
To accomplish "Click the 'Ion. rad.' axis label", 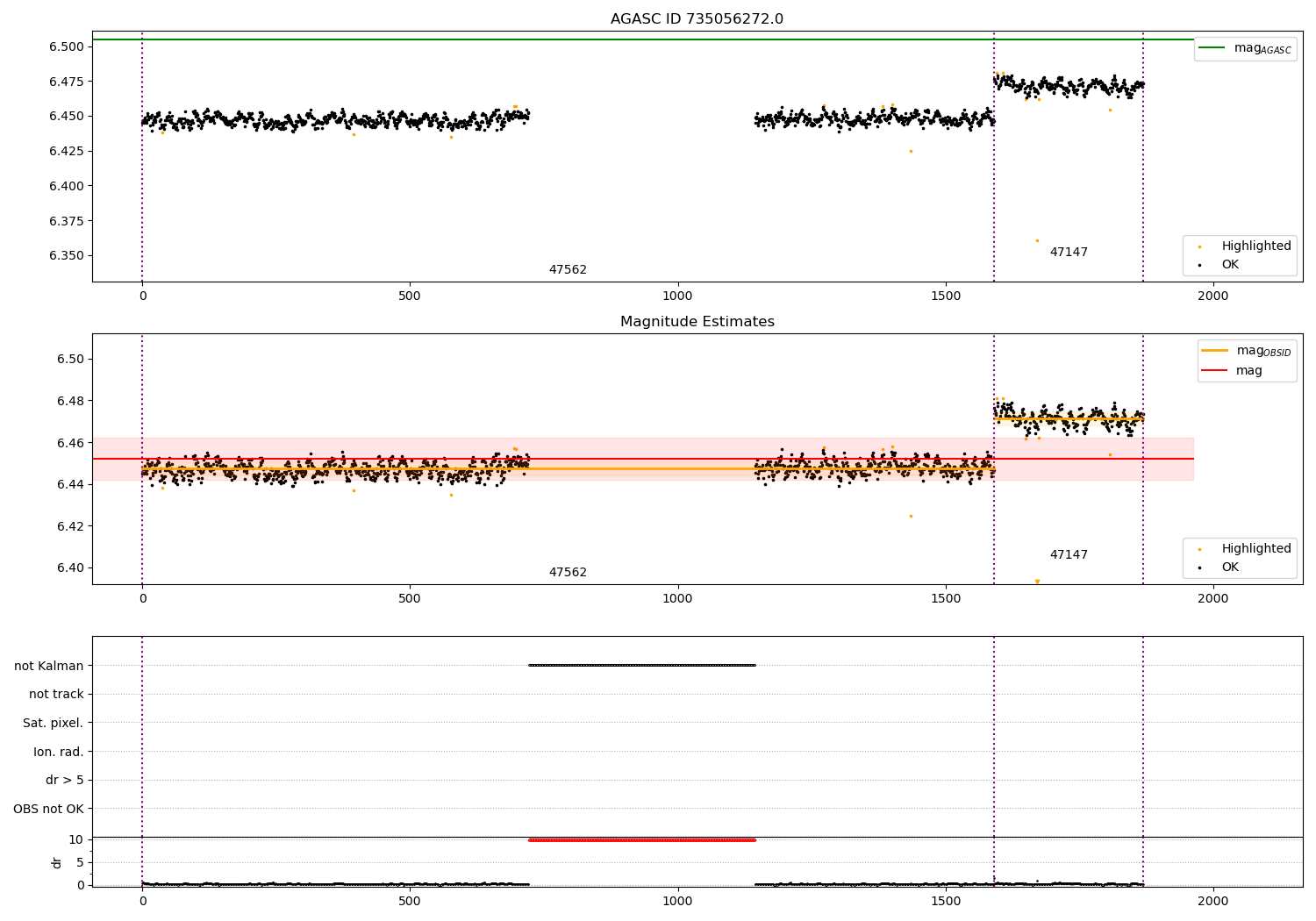I will point(59,752).
